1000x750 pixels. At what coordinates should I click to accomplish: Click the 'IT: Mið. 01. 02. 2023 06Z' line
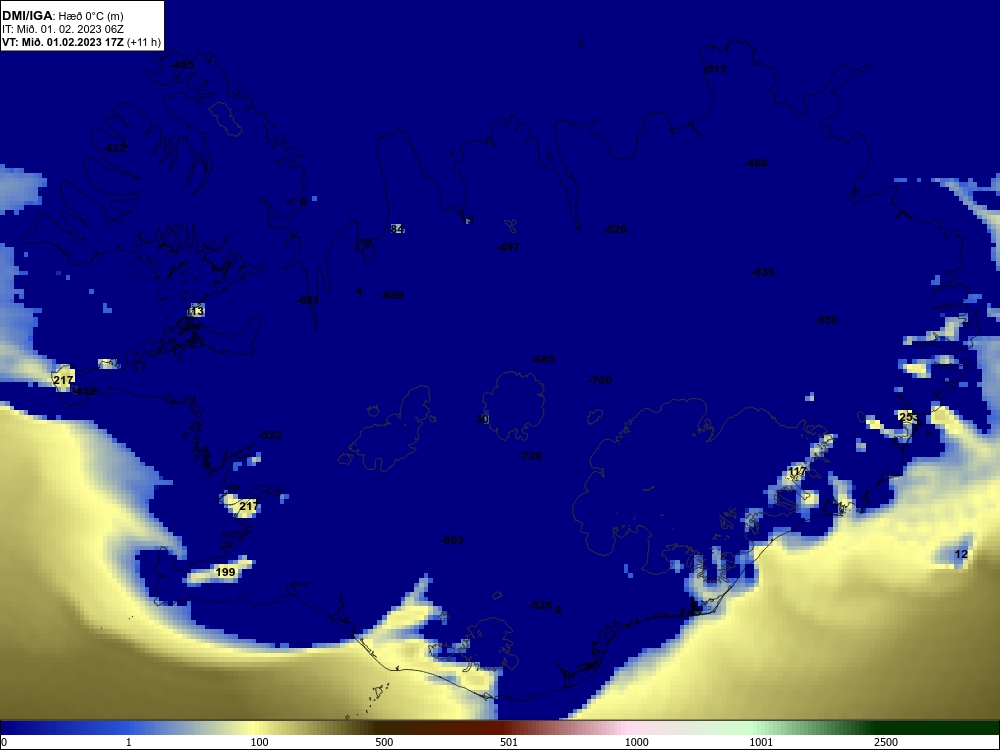pyautogui.click(x=62, y=29)
